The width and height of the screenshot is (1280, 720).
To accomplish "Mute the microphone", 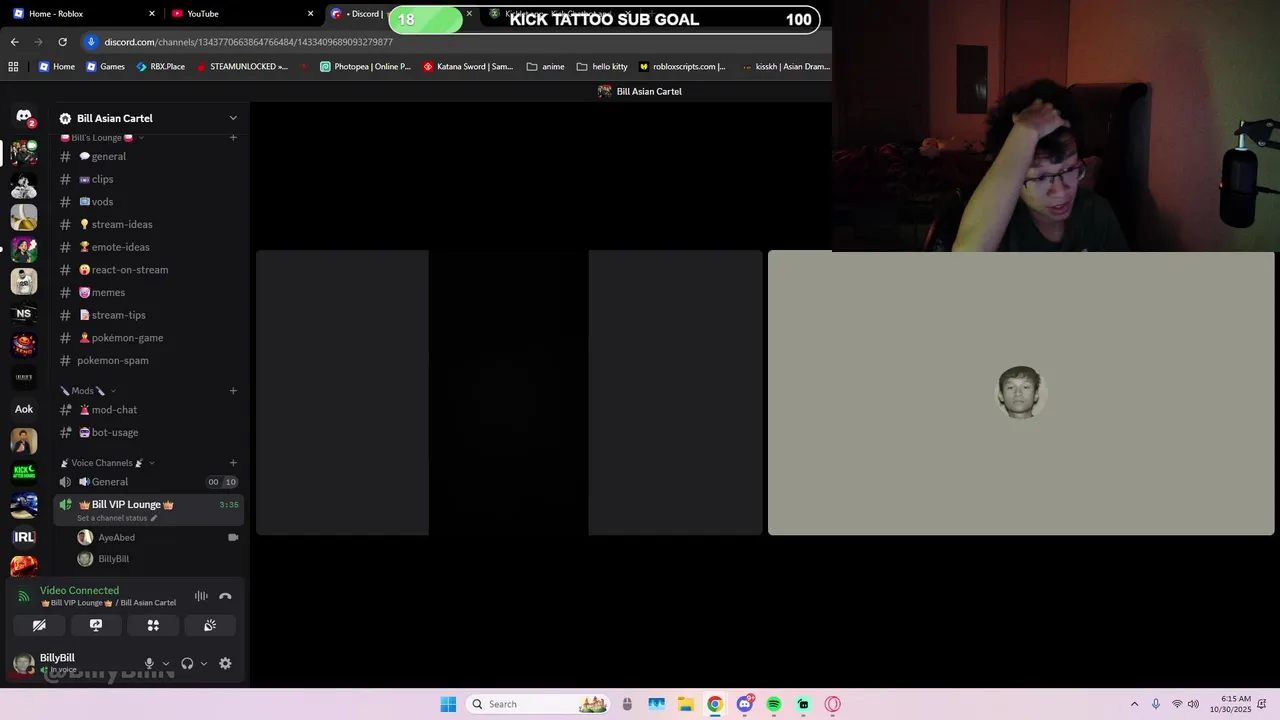I will pyautogui.click(x=149, y=663).
